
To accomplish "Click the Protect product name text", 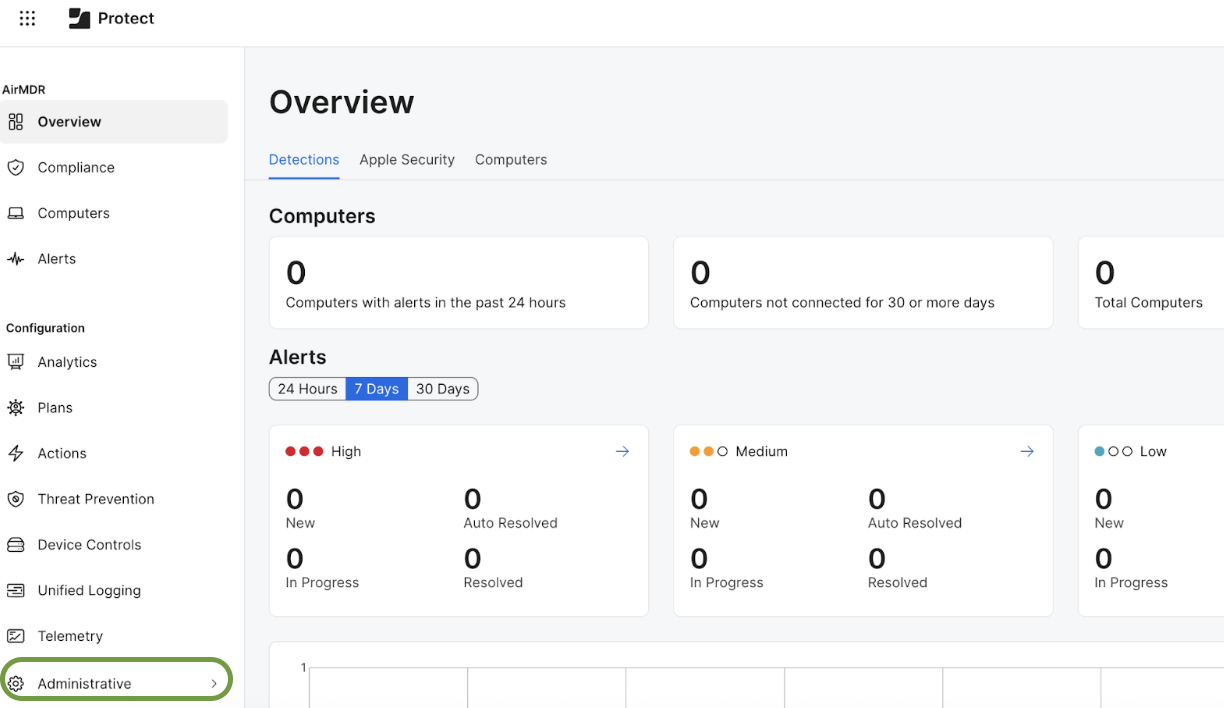I will [x=126, y=19].
